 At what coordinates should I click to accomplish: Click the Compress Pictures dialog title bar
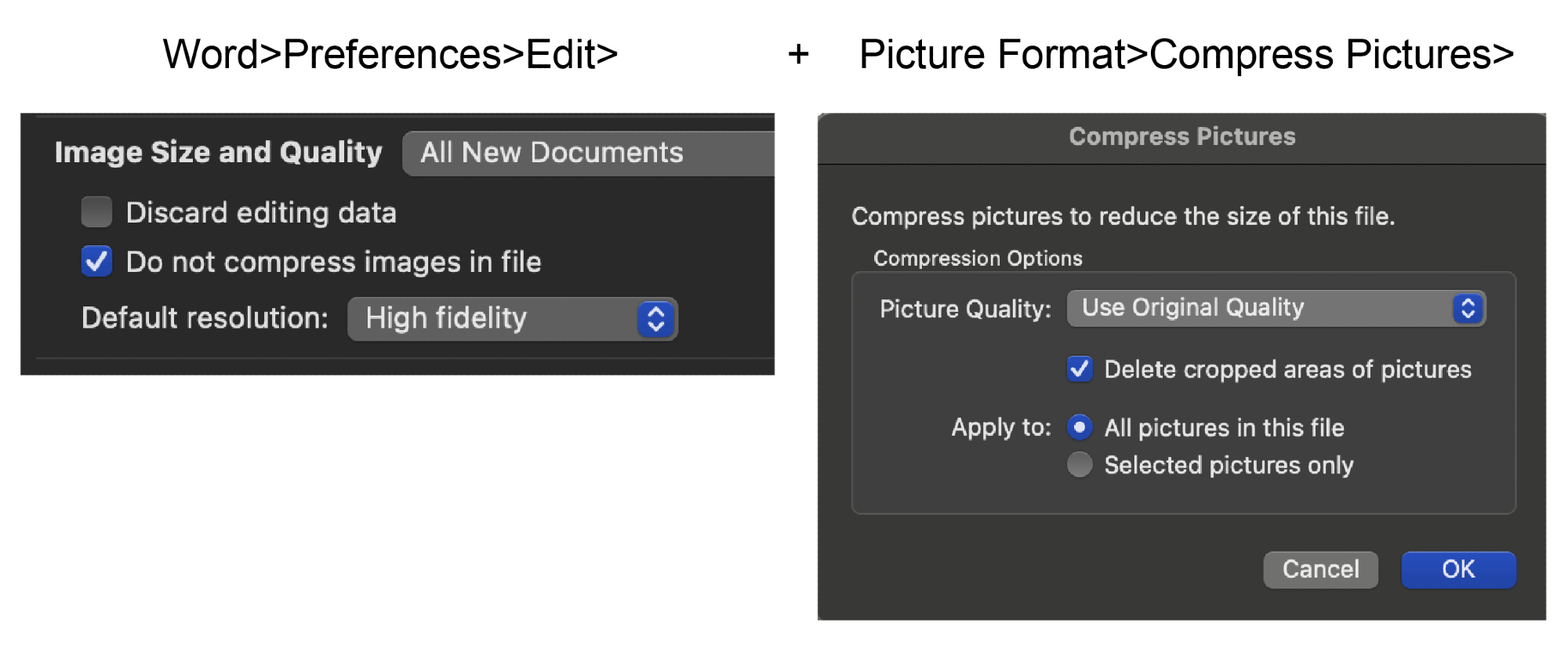1181,137
